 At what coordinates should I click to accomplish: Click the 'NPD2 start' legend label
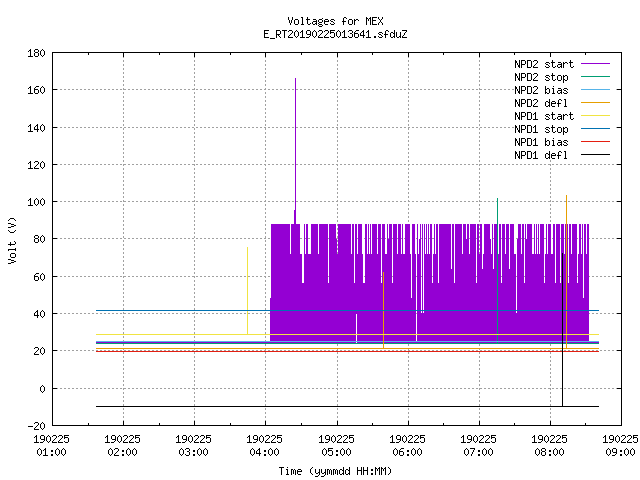coord(544,64)
